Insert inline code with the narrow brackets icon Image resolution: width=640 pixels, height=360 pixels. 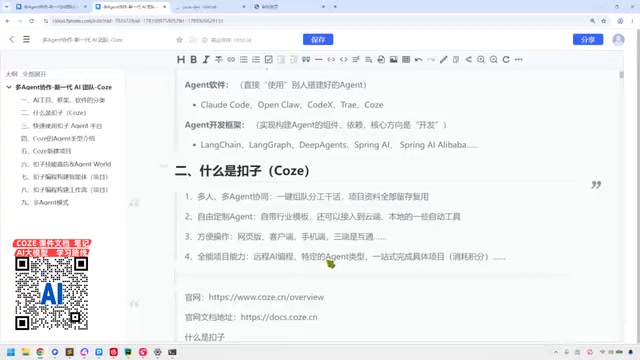pos(331,60)
